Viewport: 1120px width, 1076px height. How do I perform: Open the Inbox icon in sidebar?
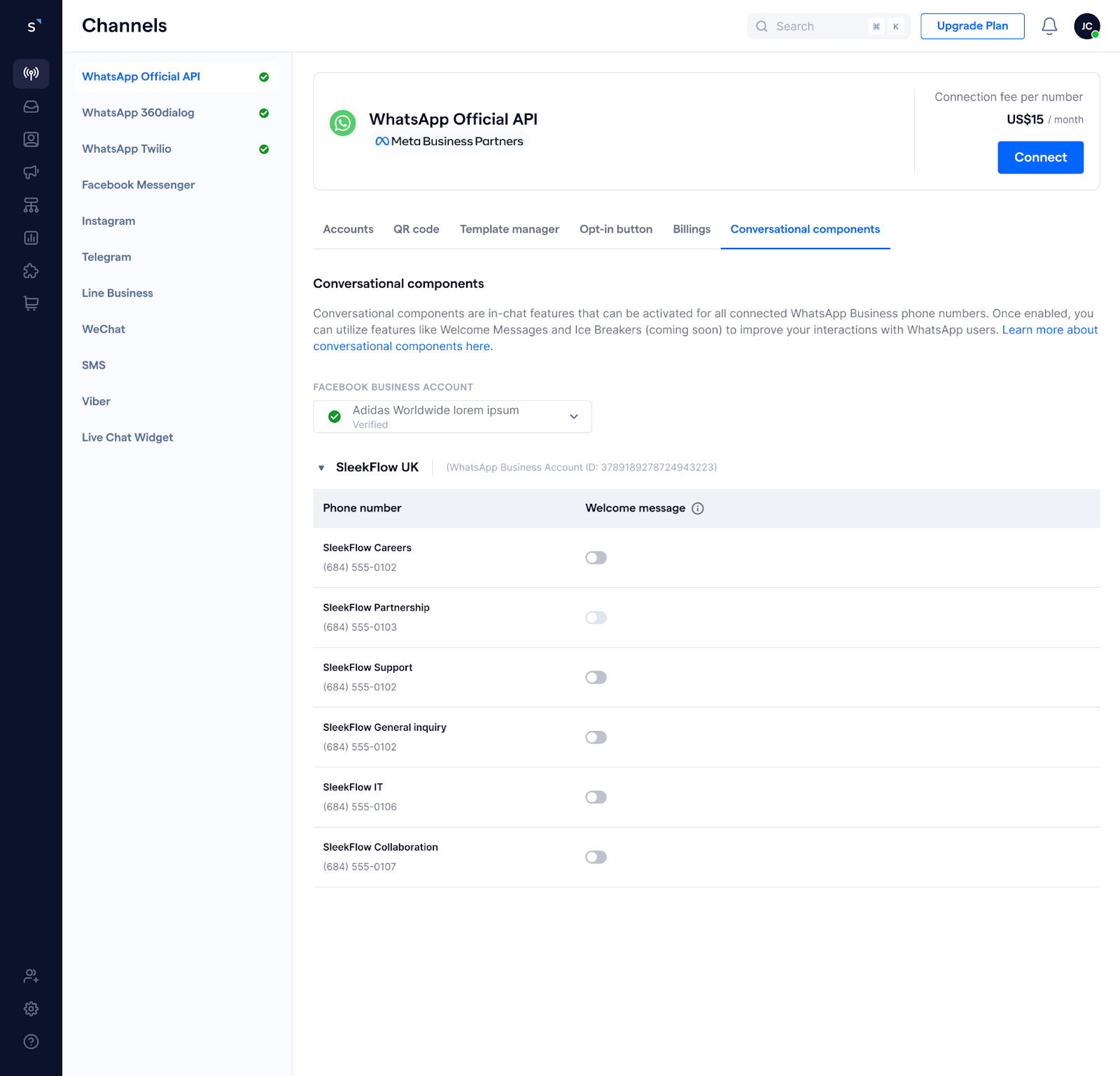pyautogui.click(x=31, y=106)
